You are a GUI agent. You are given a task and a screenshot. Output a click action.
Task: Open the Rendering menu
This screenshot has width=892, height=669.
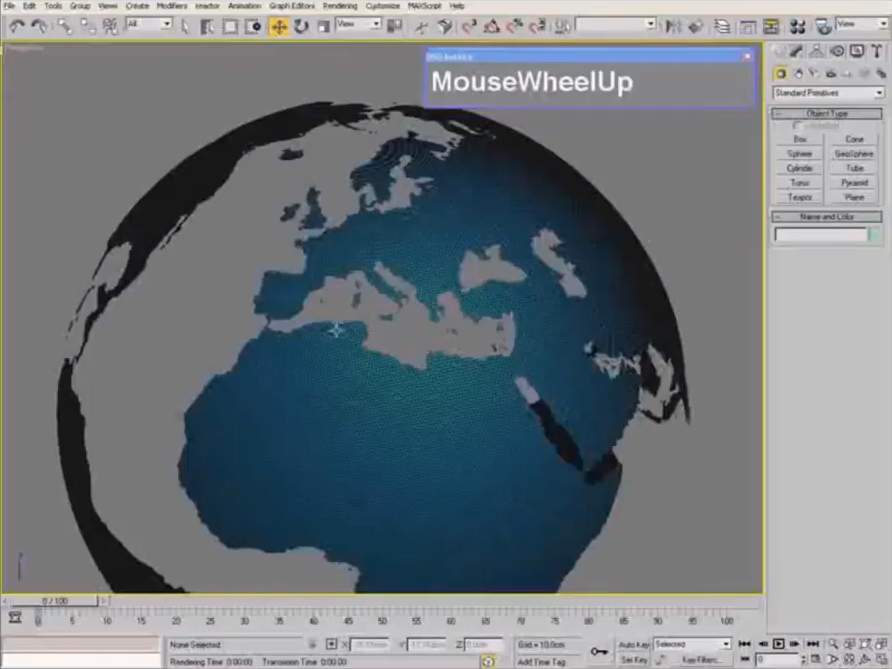(x=340, y=6)
